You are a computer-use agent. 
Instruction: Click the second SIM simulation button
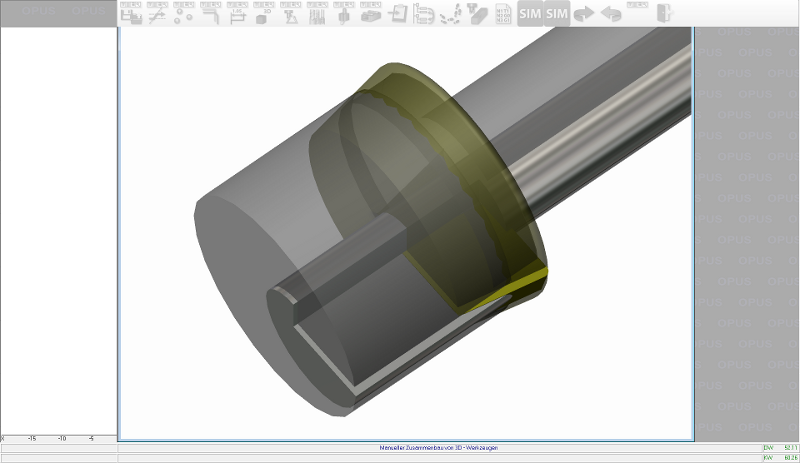[x=557, y=14]
